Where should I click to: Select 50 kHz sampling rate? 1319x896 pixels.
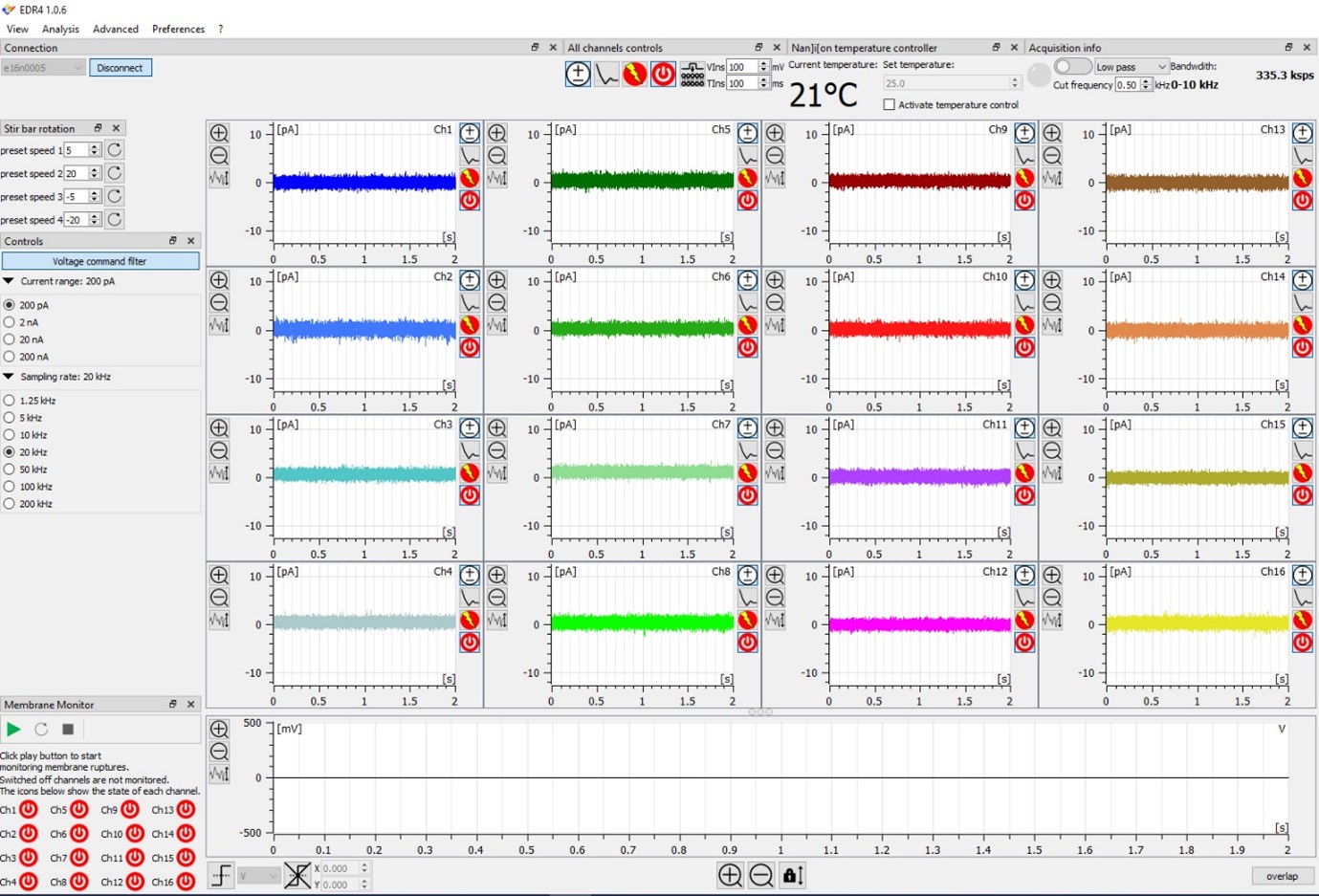tap(10, 470)
